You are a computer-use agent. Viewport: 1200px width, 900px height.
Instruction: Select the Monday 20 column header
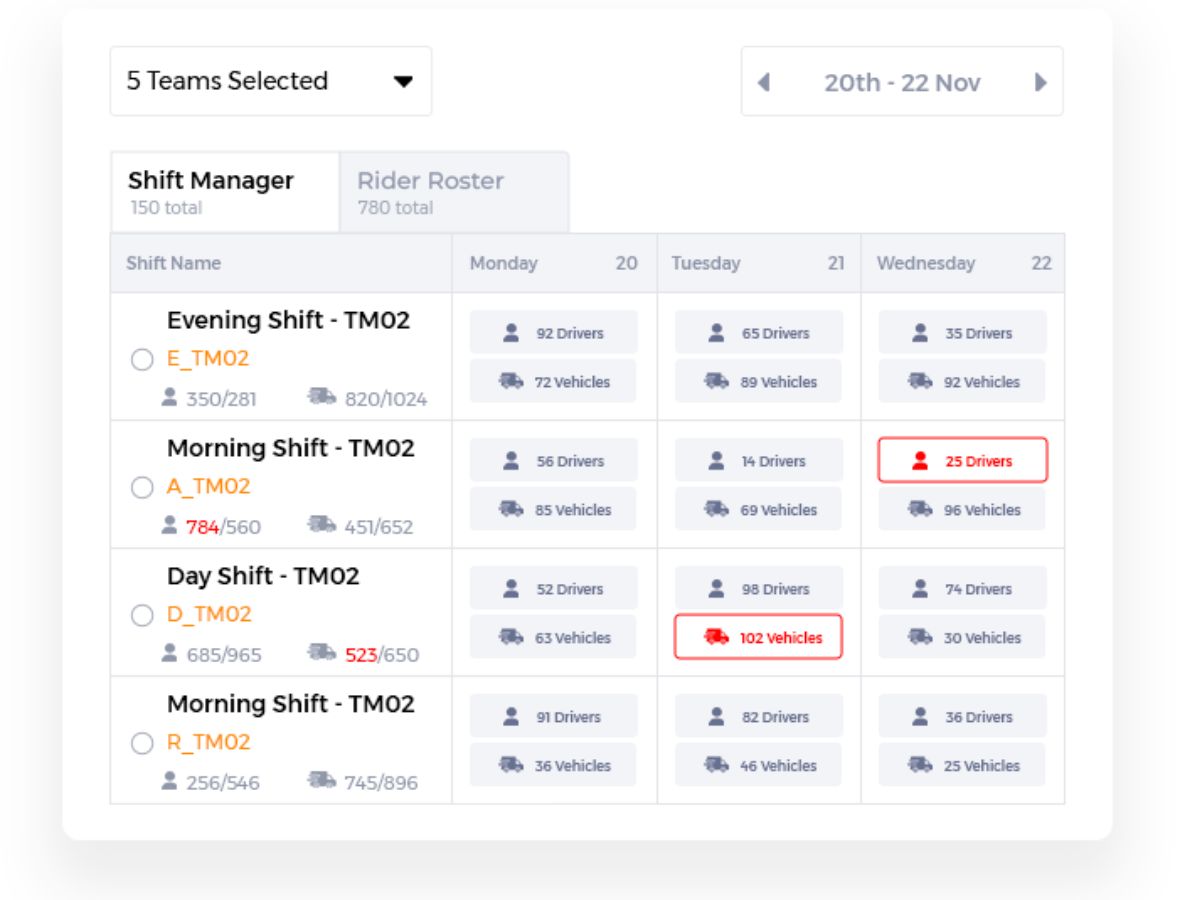point(554,263)
